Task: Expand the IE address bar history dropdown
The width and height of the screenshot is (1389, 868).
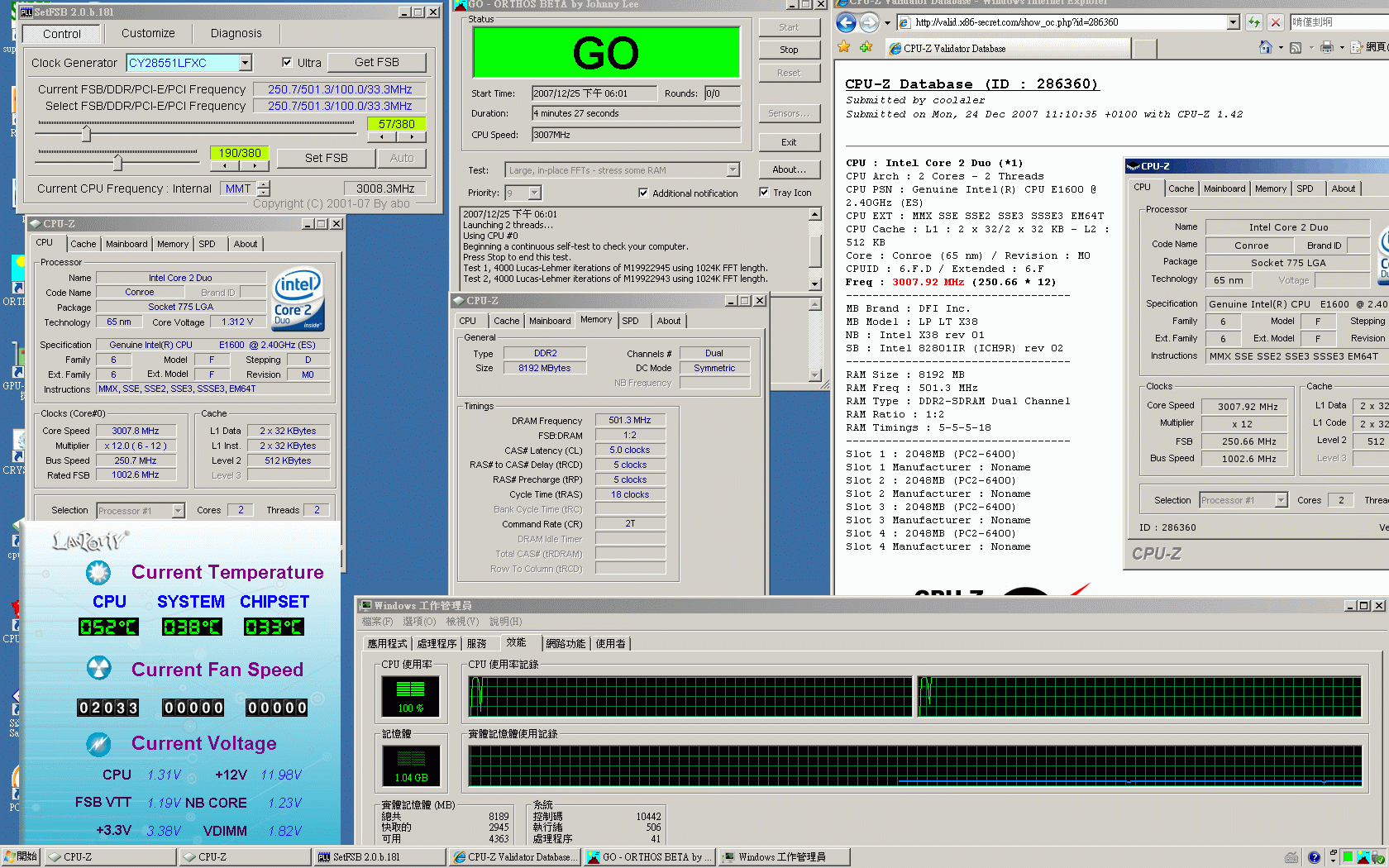Action: click(x=1233, y=22)
